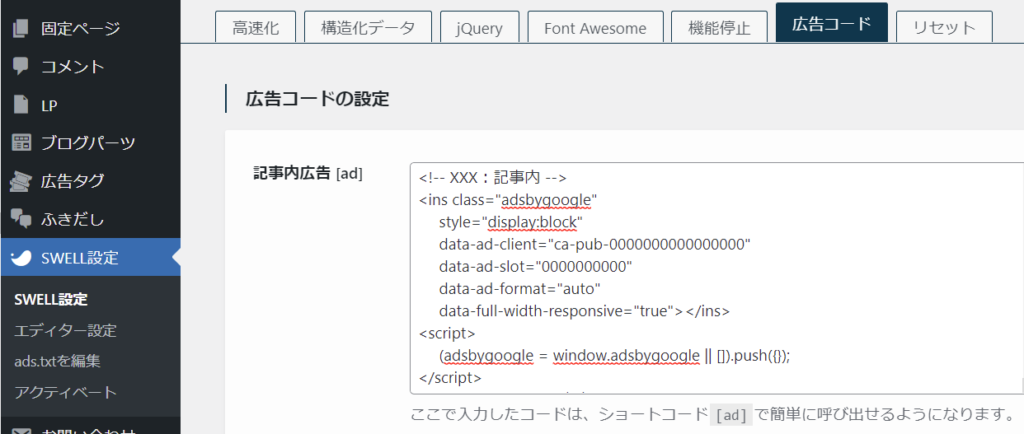Click the data-ad-client line in the code
The image size is (1024, 434).
click(594, 244)
